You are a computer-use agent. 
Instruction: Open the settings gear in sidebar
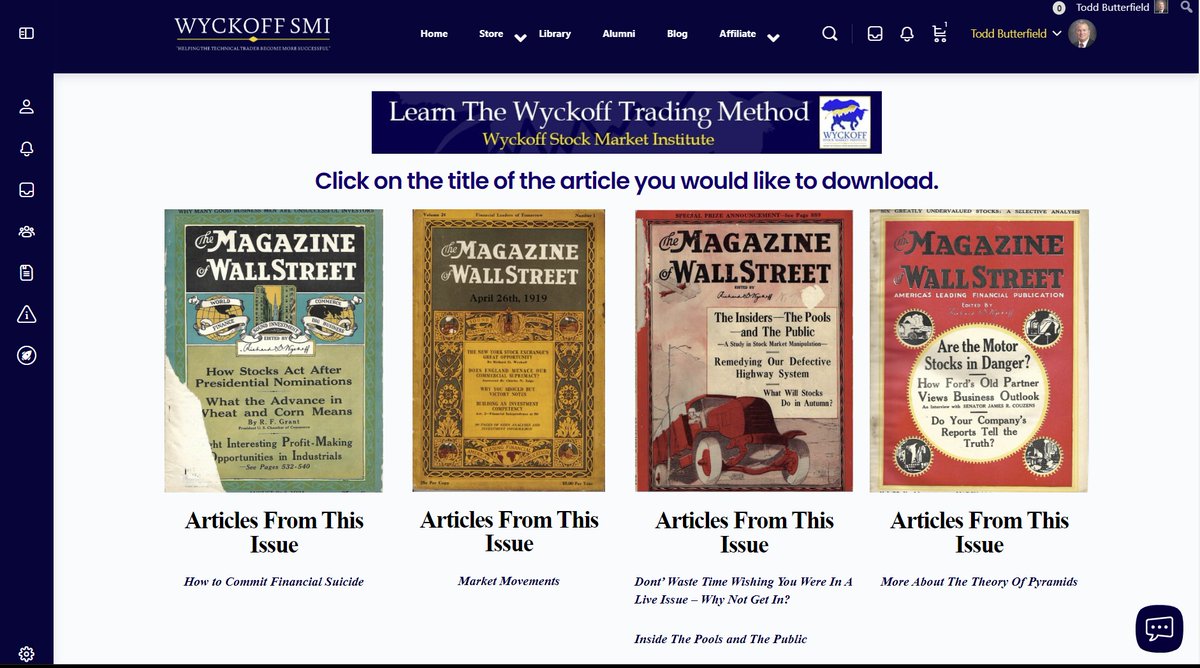(x=27, y=654)
